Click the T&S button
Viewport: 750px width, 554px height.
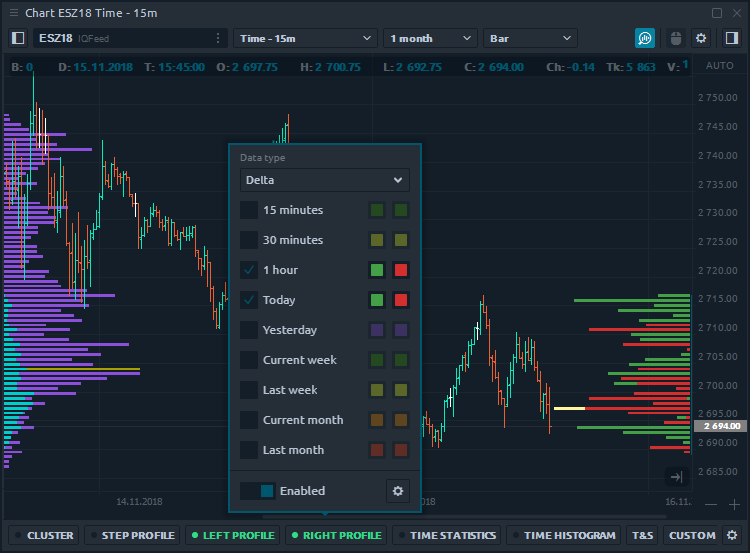click(641, 535)
